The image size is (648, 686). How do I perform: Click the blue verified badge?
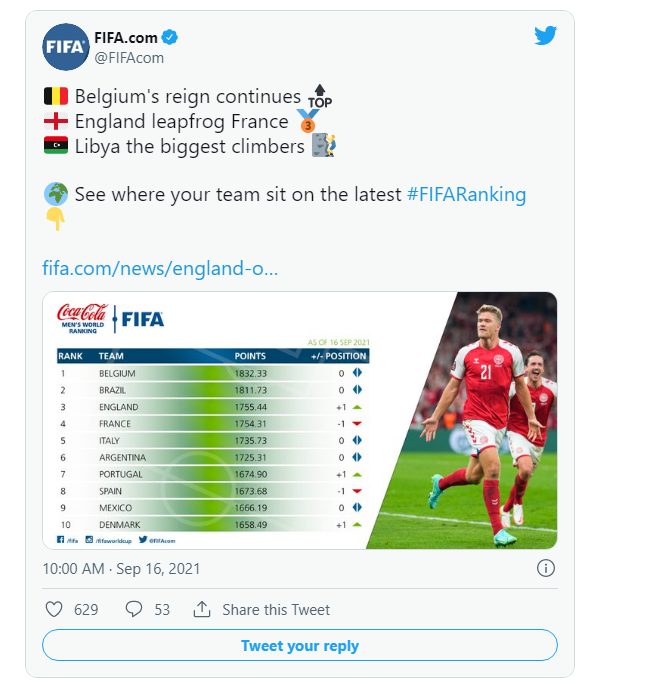pos(171,38)
